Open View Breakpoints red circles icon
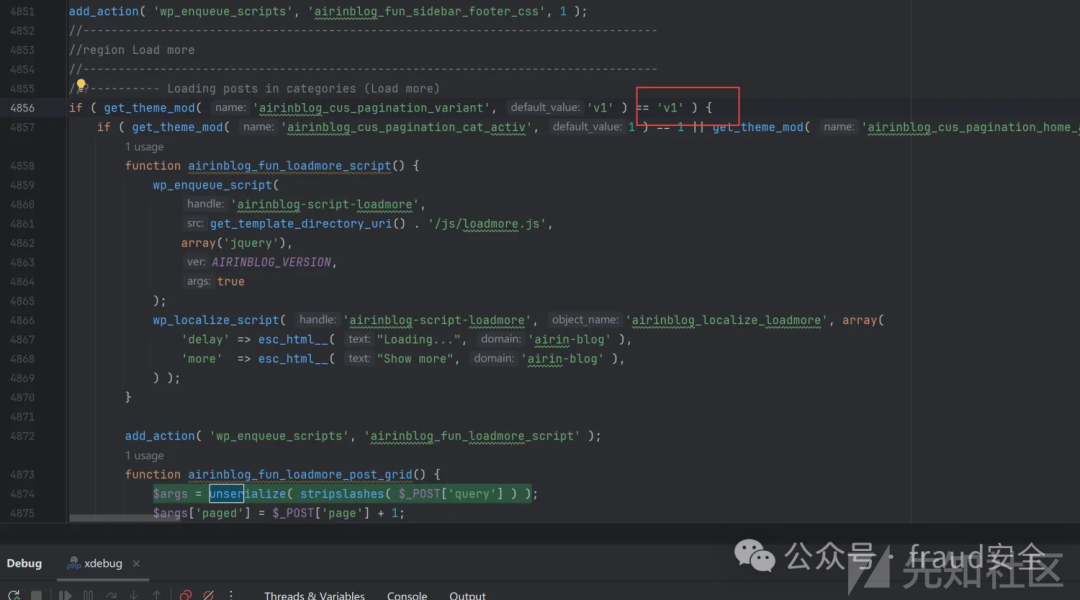The width and height of the screenshot is (1080, 600). [185, 595]
